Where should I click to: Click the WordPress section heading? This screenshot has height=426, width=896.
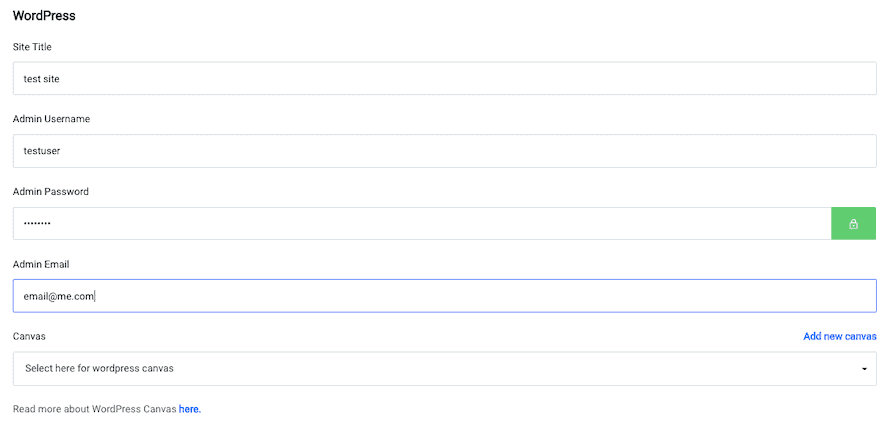pyautogui.click(x=44, y=16)
